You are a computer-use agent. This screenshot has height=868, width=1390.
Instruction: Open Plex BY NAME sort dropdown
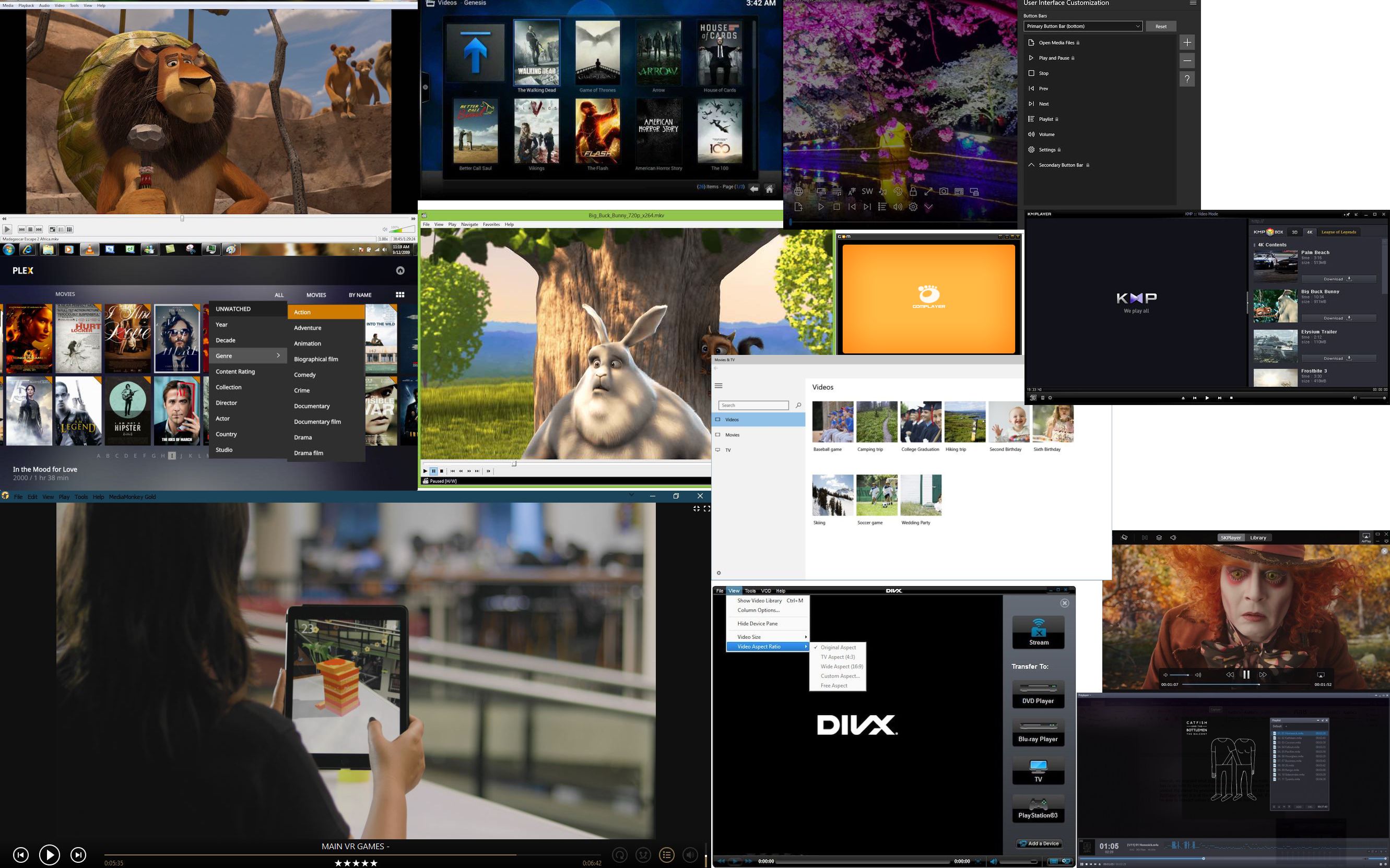360,295
